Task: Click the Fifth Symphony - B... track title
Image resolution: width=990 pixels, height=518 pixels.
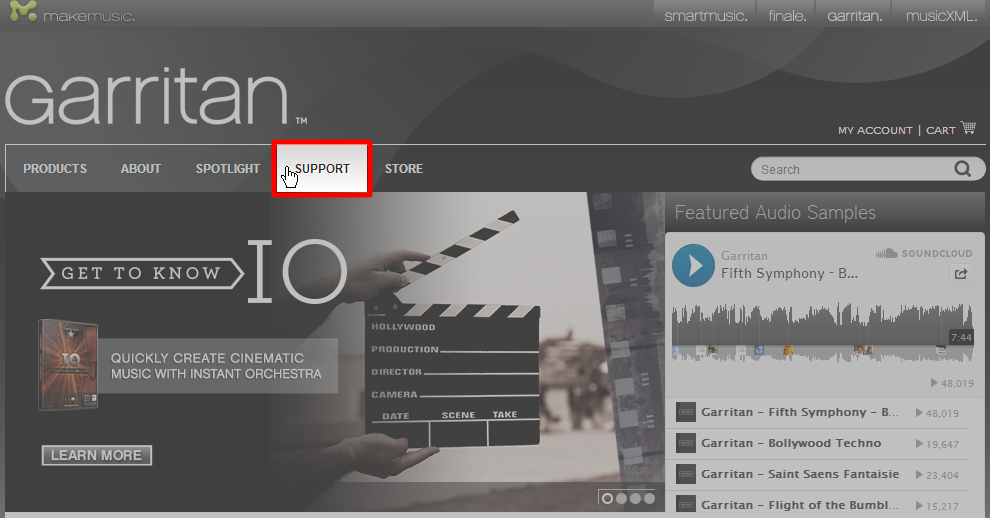Action: pos(789,274)
